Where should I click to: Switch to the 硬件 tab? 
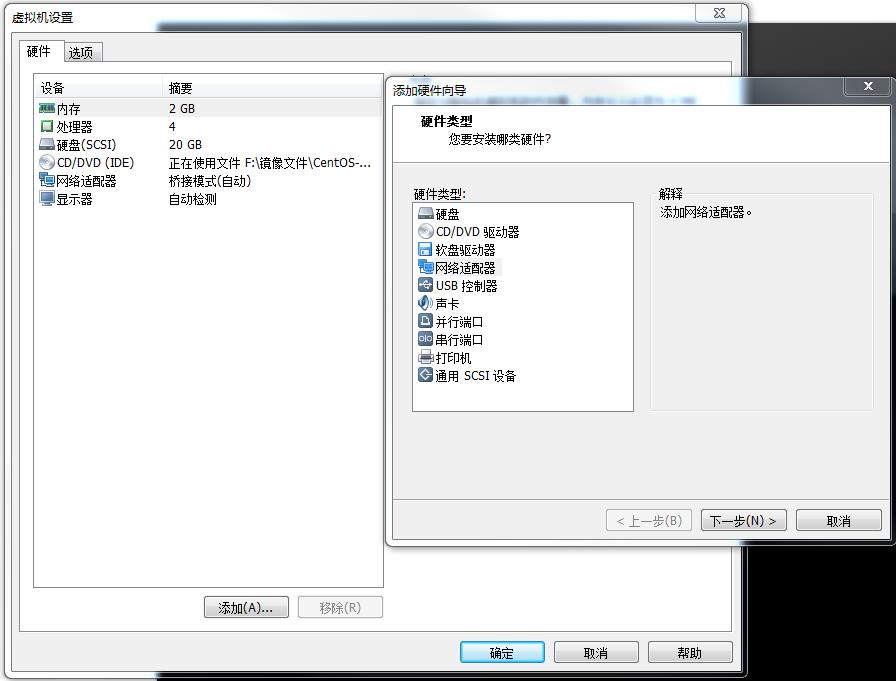41,51
